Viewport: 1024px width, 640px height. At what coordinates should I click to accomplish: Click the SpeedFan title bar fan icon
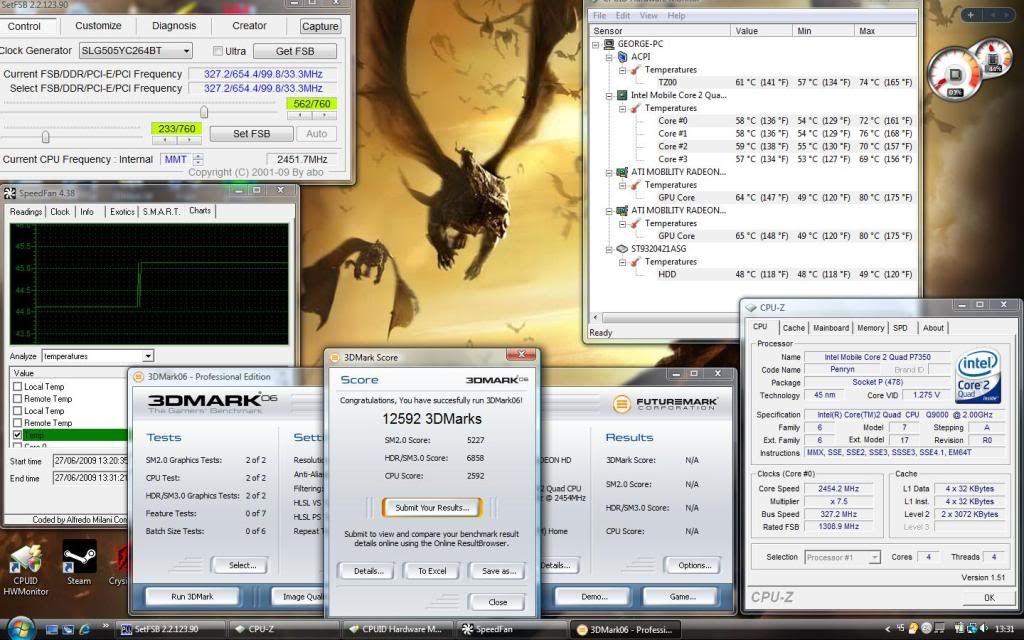[x=9, y=193]
